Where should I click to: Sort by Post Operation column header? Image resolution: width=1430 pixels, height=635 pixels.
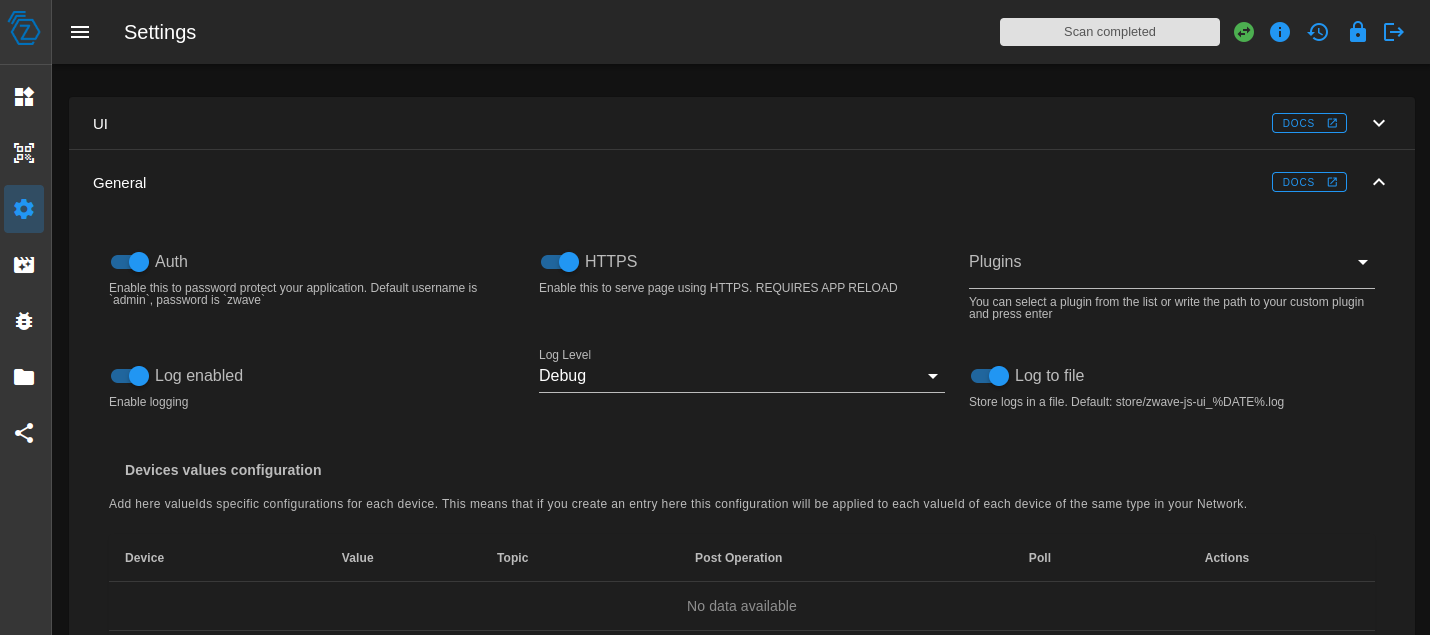[738, 558]
